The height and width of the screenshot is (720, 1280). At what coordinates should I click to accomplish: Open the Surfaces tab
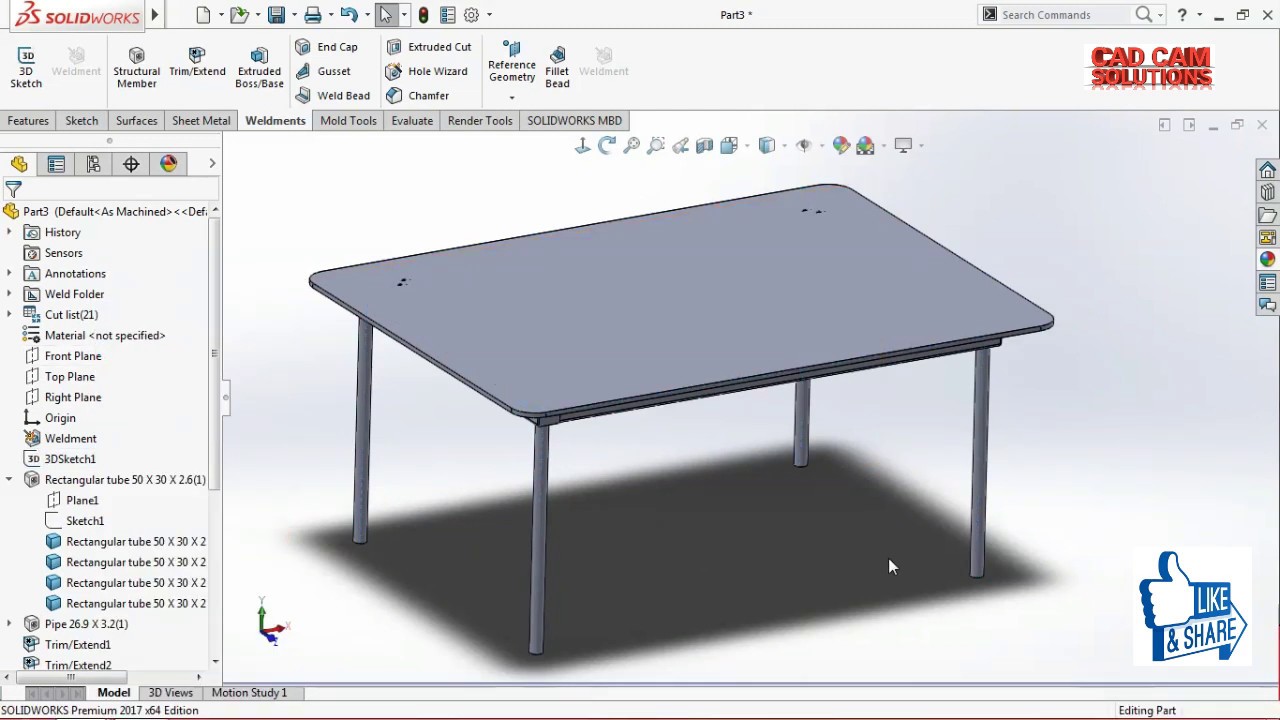pyautogui.click(x=136, y=120)
